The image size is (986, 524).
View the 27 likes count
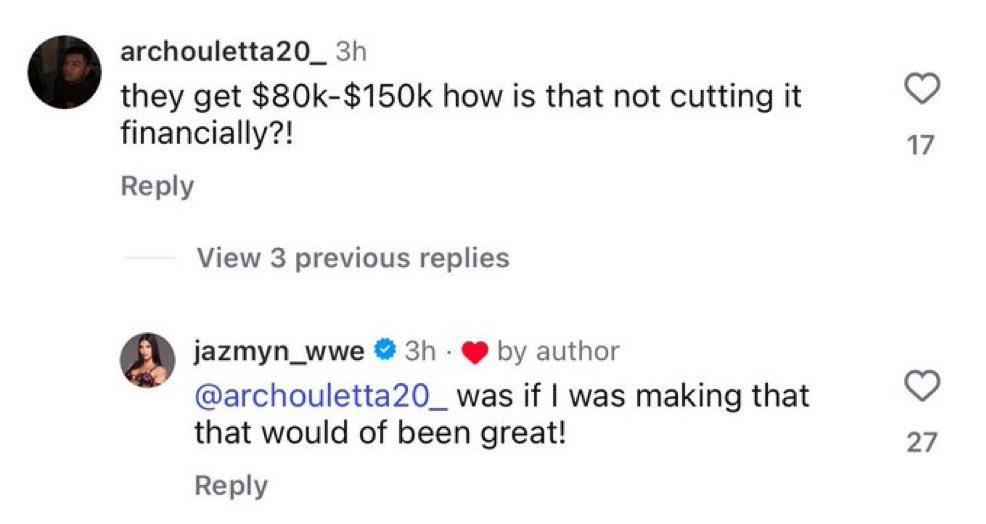click(x=920, y=441)
